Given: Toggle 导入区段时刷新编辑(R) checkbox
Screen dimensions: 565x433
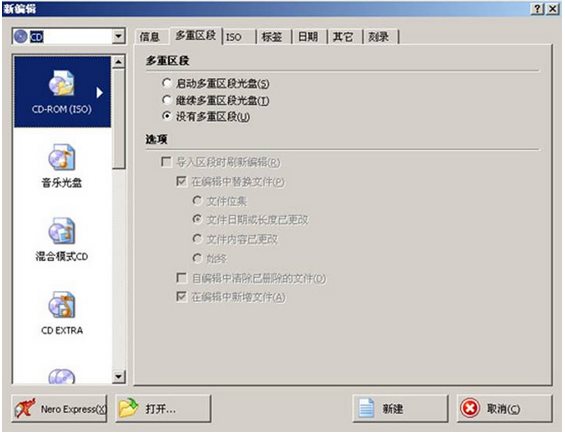Looking at the screenshot, I should point(166,162).
